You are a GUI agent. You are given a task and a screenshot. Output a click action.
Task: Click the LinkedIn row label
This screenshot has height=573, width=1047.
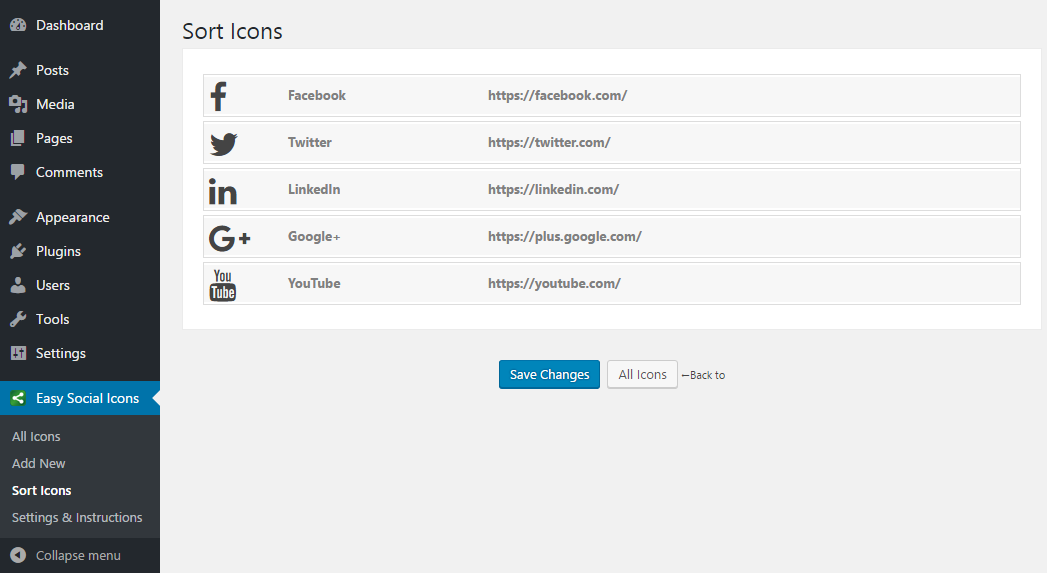[314, 190]
